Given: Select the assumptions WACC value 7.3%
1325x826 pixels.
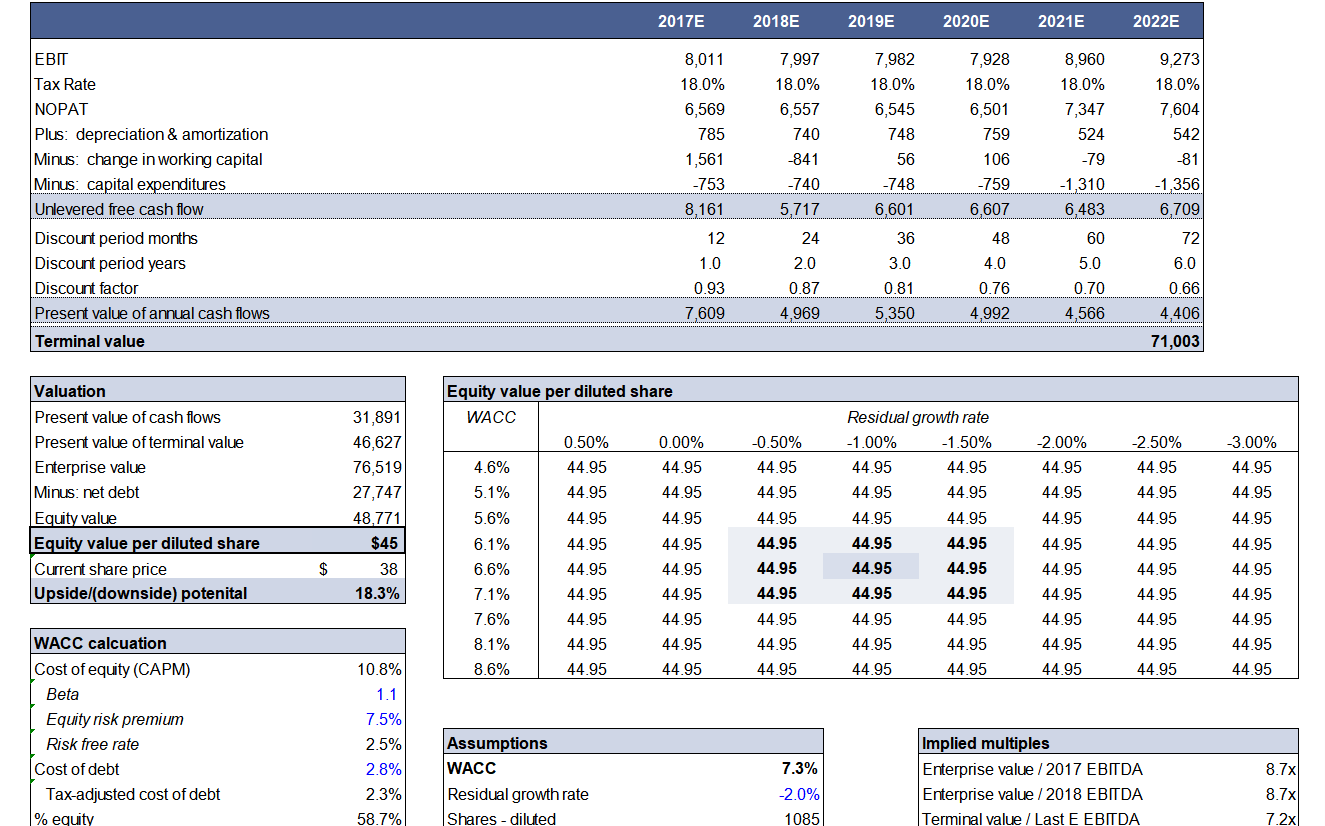Looking at the screenshot, I should pyautogui.click(x=799, y=769).
